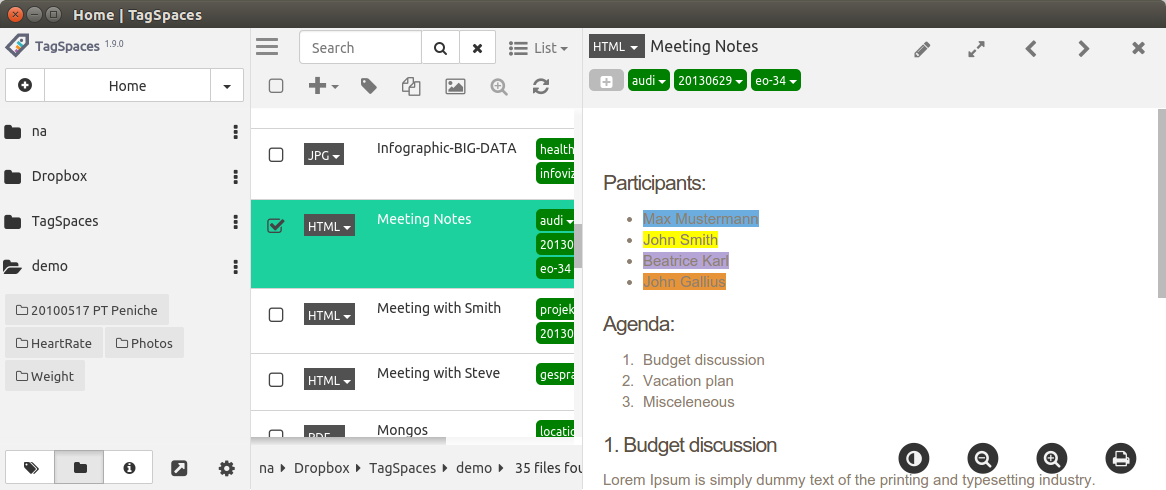Click the external link icon at bottom
The height and width of the screenshot is (490, 1166).
pyautogui.click(x=179, y=468)
